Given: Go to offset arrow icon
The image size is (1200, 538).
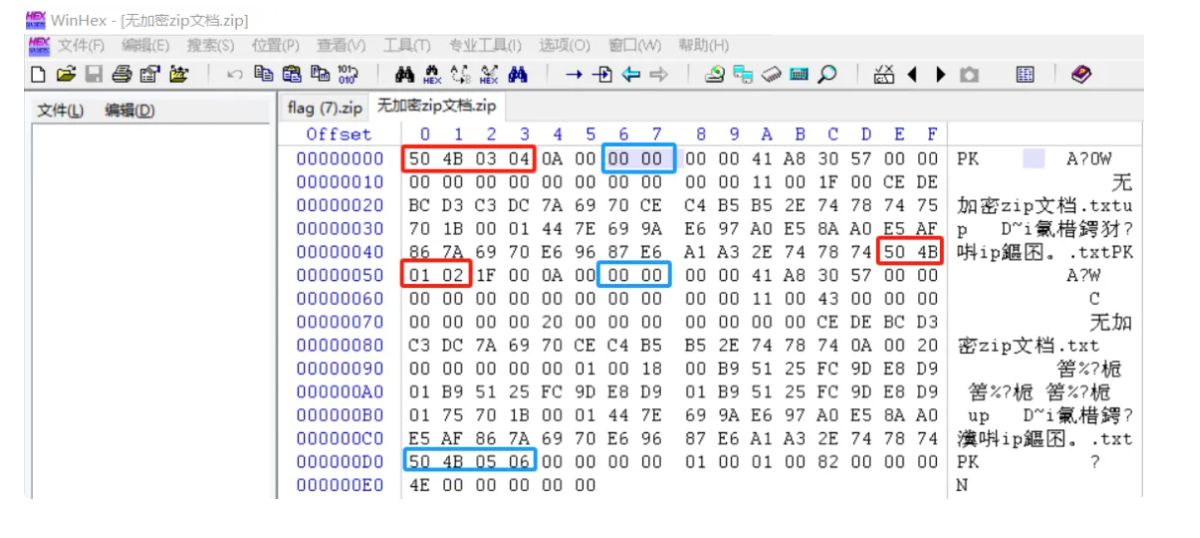Looking at the screenshot, I should tap(574, 75).
